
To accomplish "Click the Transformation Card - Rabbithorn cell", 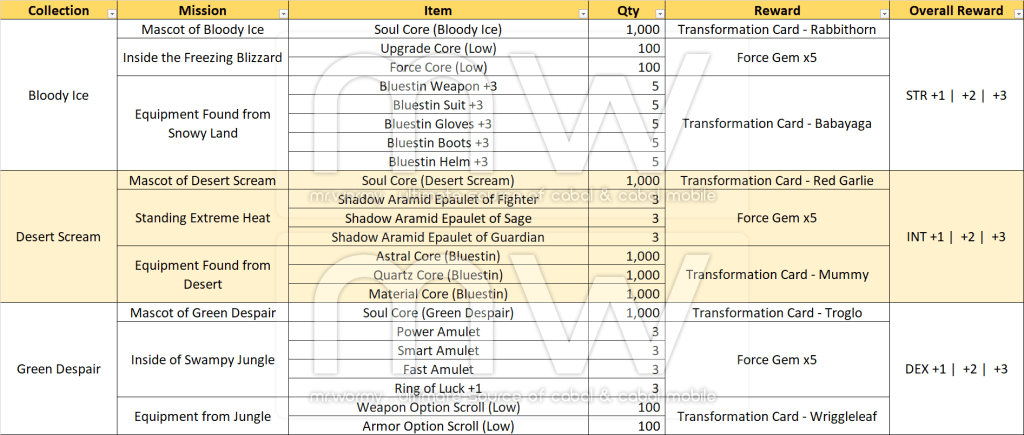I will (x=777, y=30).
